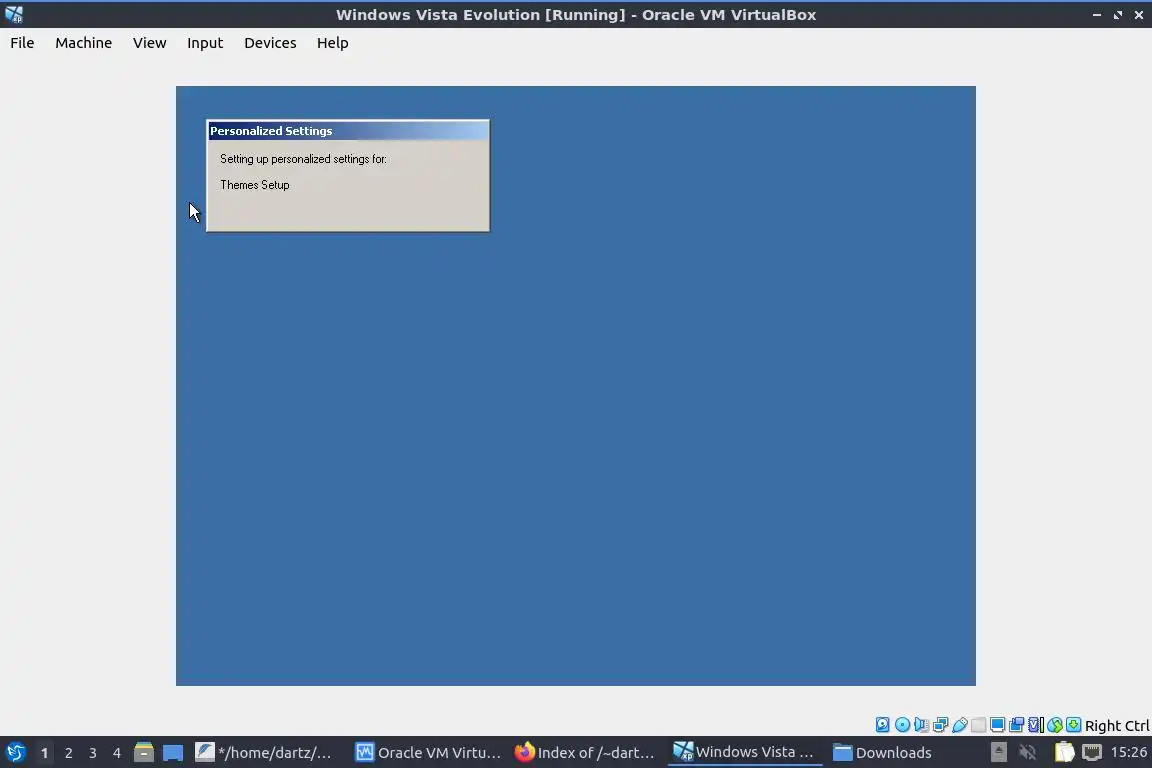Click the display status monitor icon

point(998,725)
